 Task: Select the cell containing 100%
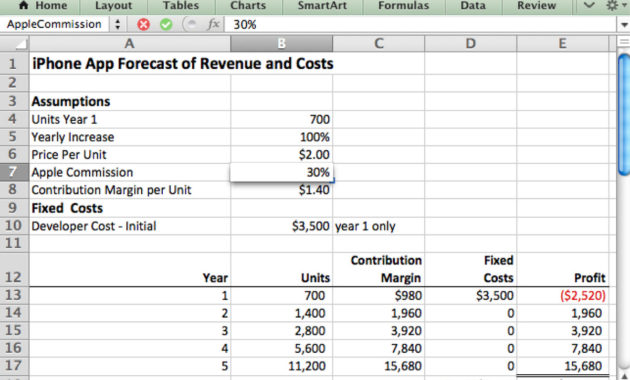tap(282, 137)
